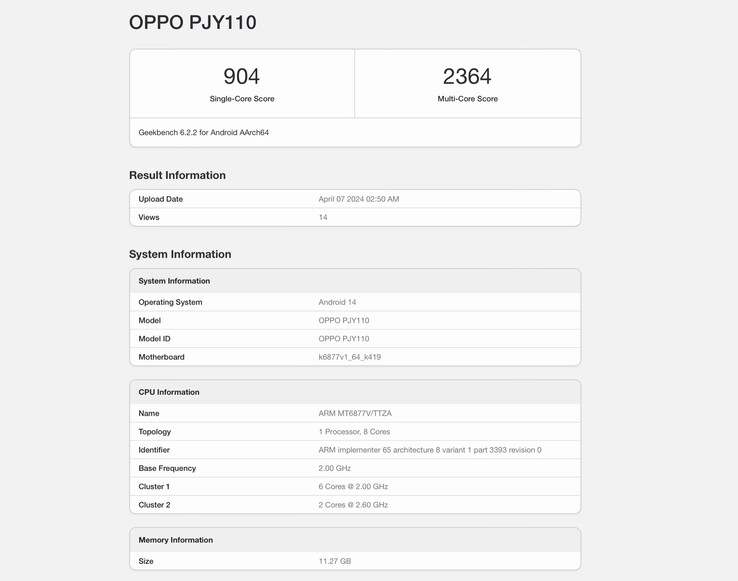Select OPPO PJY110 in the Model row
The width and height of the screenshot is (738, 581).
coord(344,321)
